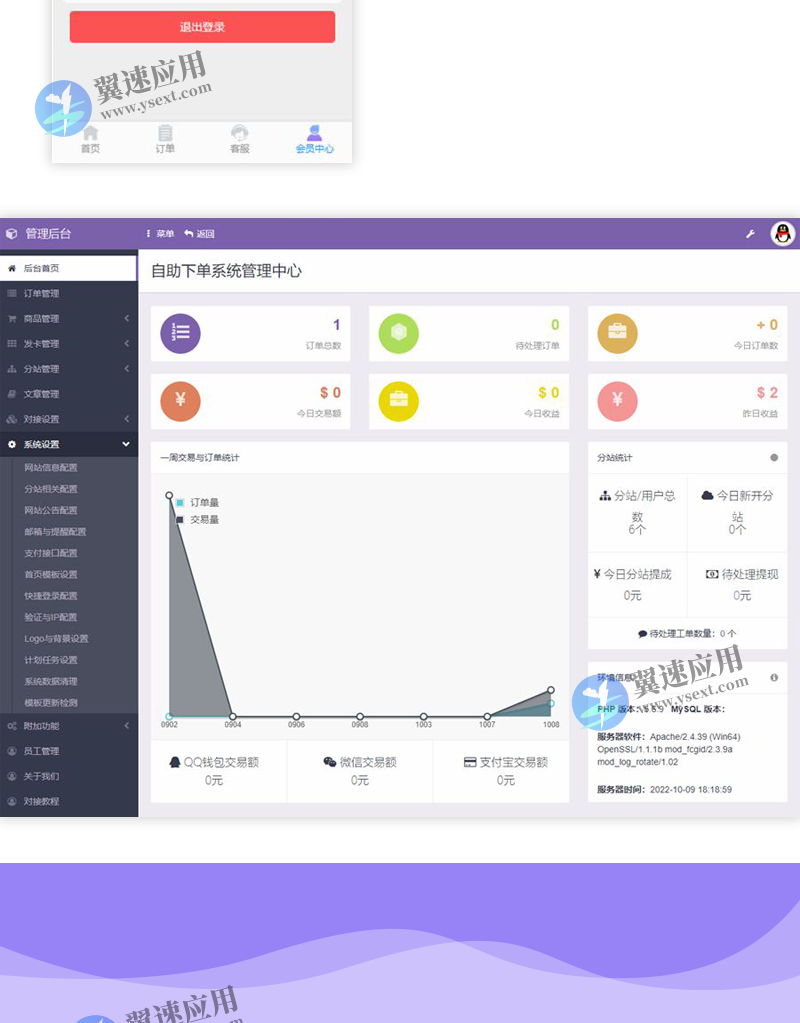This screenshot has height=1023, width=800.
Task: Tap the 客服 customer service icon
Action: (239, 138)
